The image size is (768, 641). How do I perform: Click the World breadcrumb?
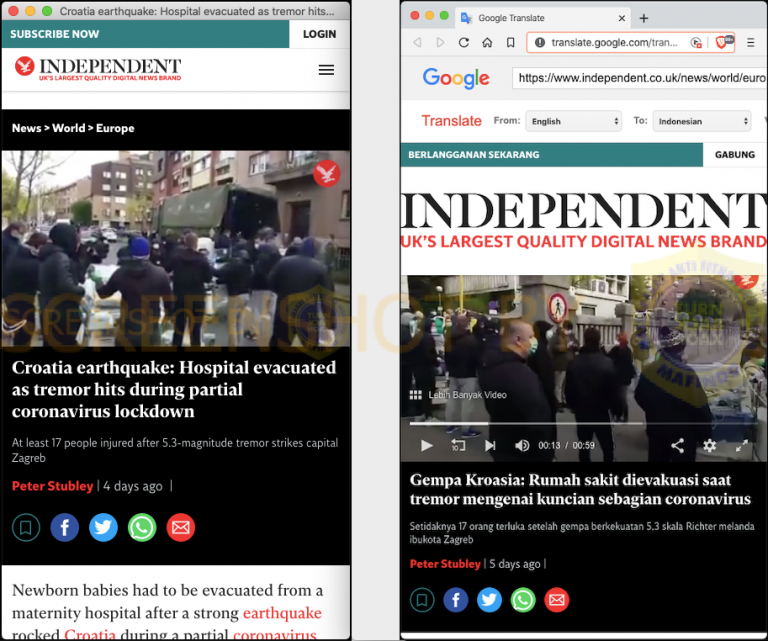[69, 128]
